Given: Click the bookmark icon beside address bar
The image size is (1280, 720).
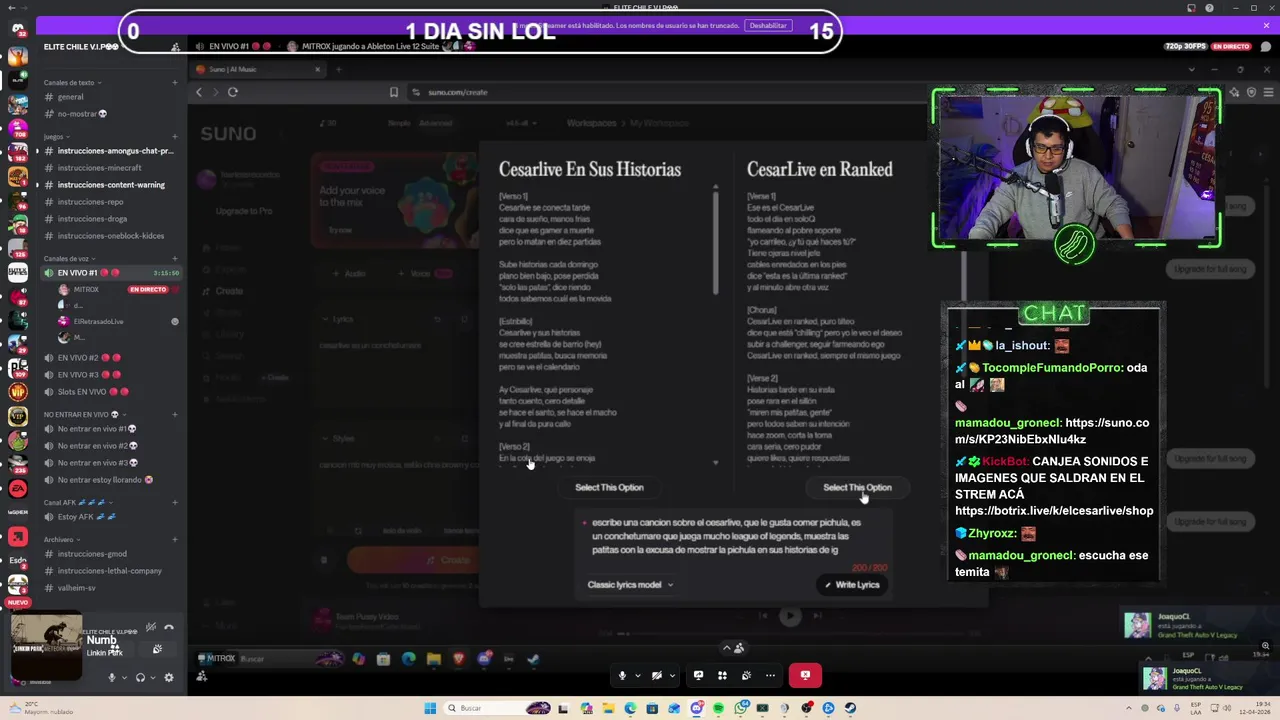Looking at the screenshot, I should tap(393, 92).
